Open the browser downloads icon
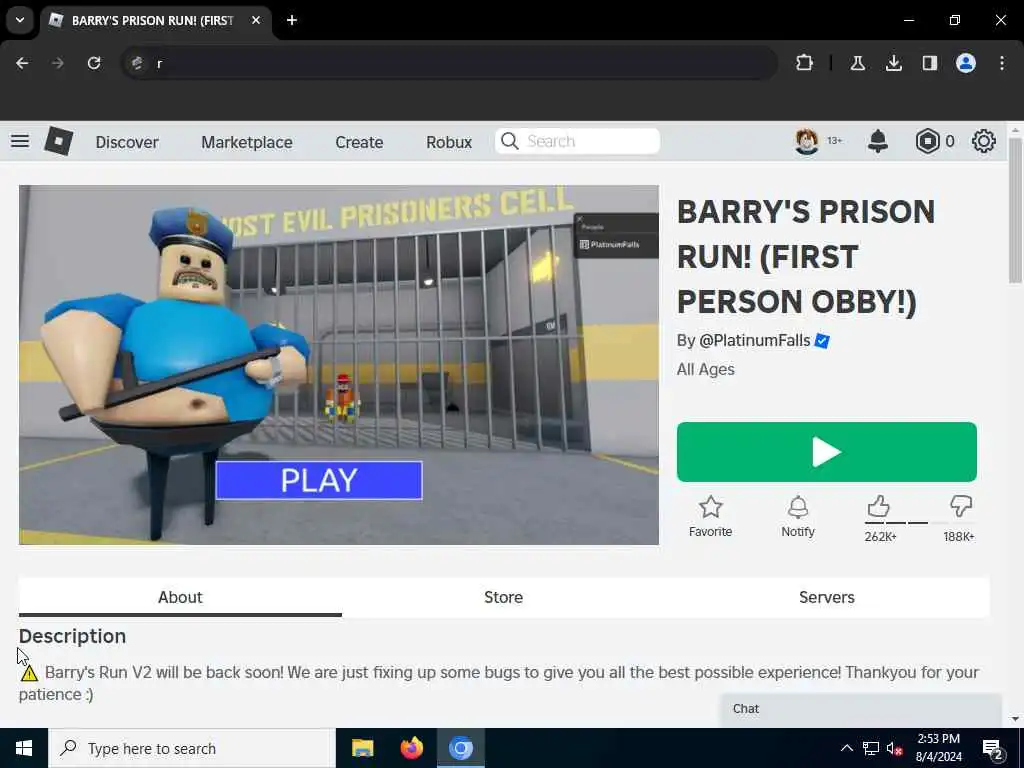Image resolution: width=1024 pixels, height=768 pixels. tap(893, 63)
